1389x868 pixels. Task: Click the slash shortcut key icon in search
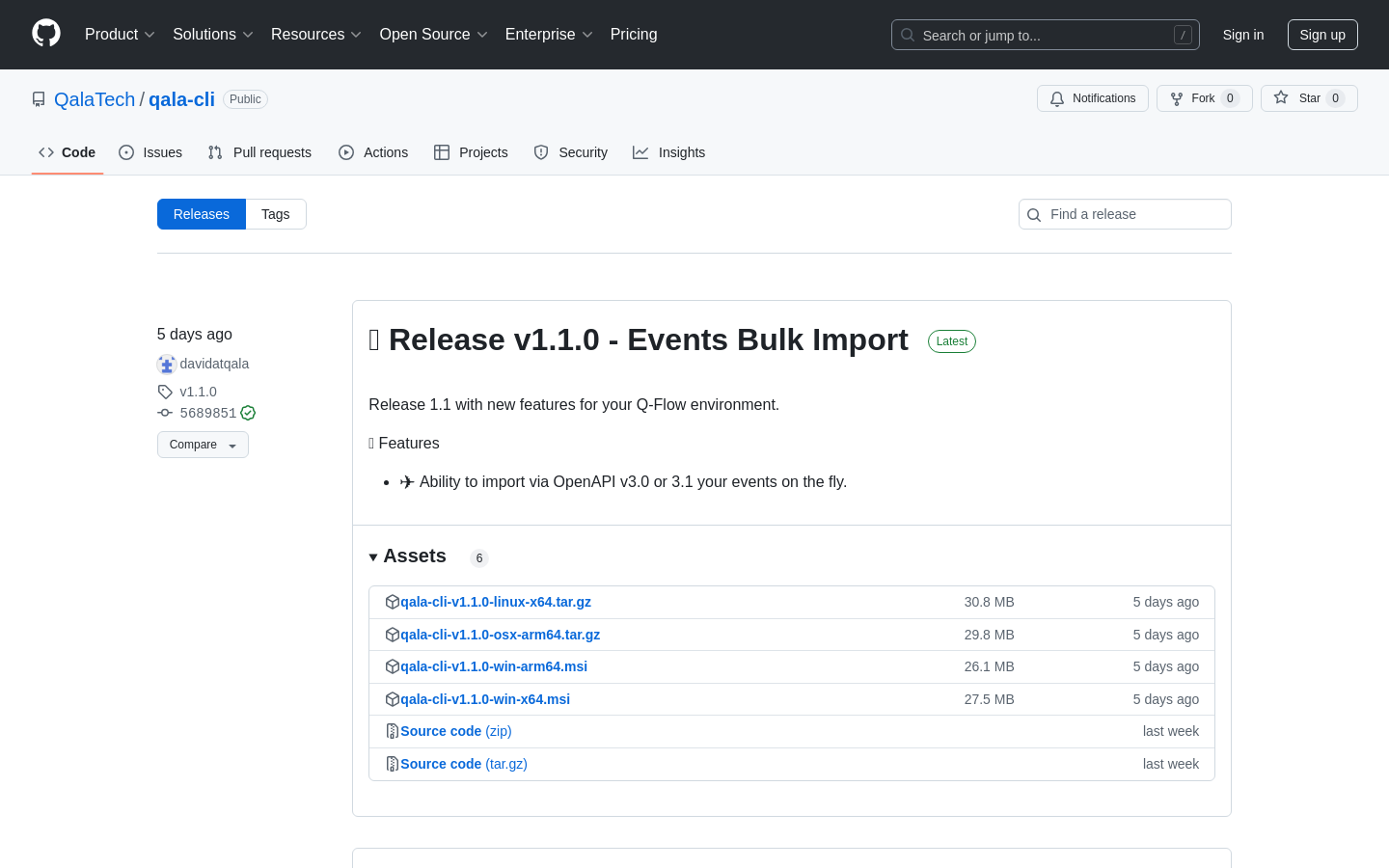1183,35
